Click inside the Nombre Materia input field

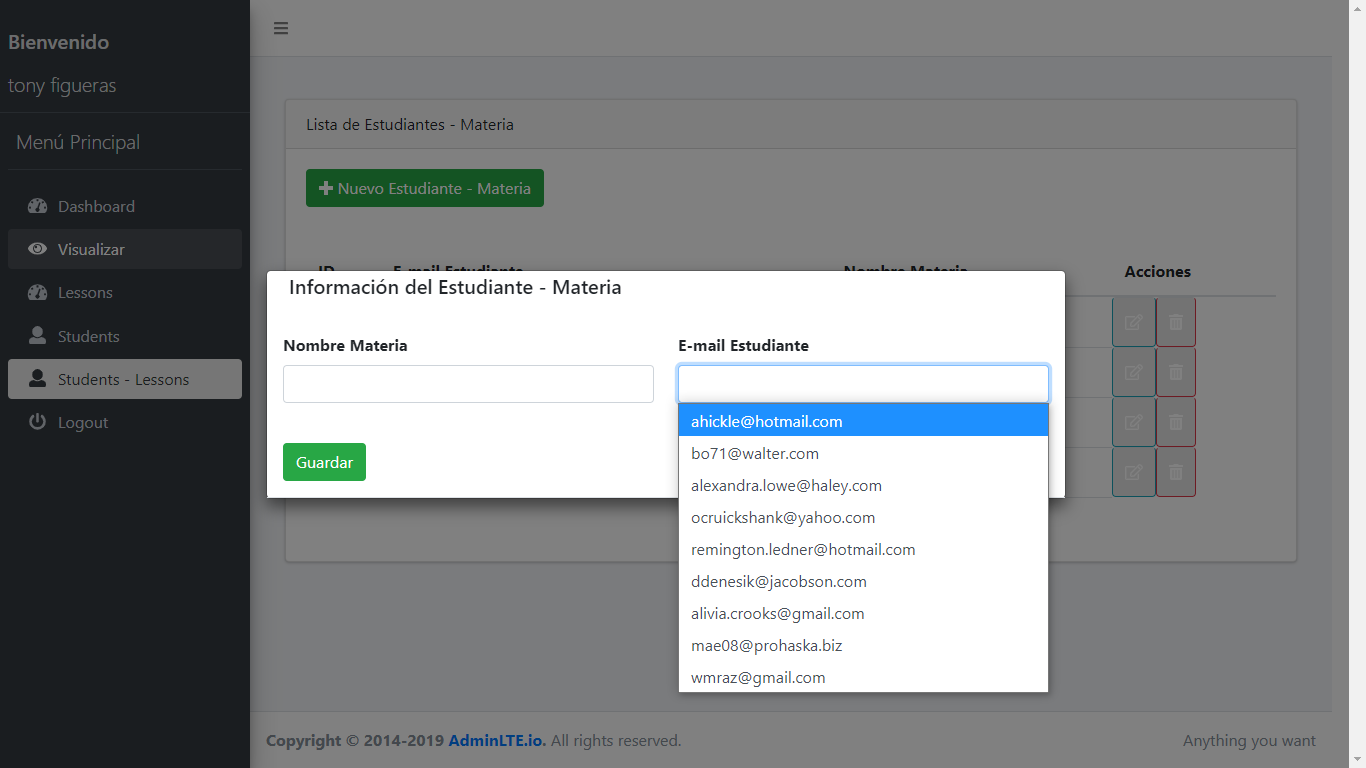[x=468, y=384]
